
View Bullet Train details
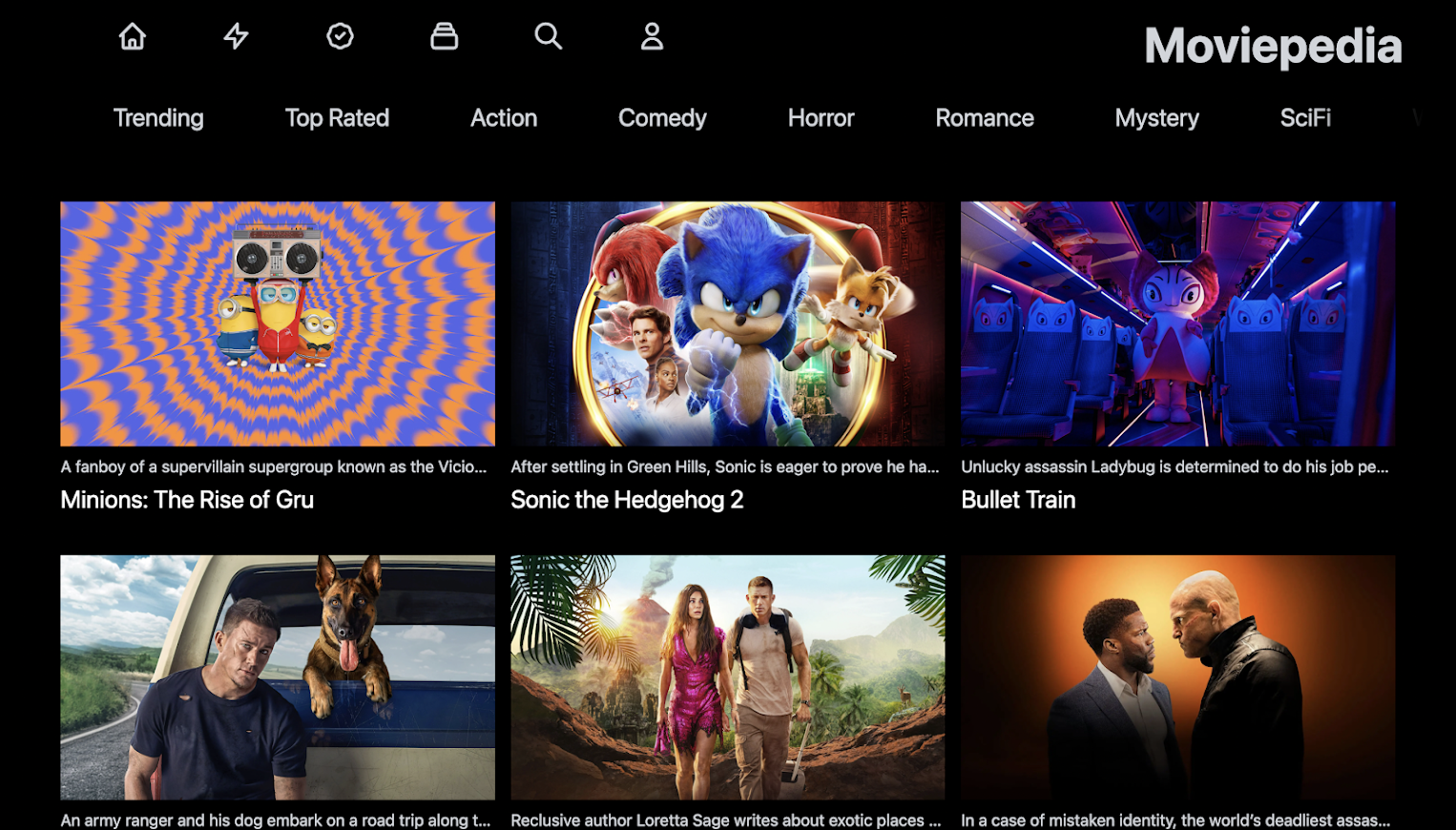1017,499
